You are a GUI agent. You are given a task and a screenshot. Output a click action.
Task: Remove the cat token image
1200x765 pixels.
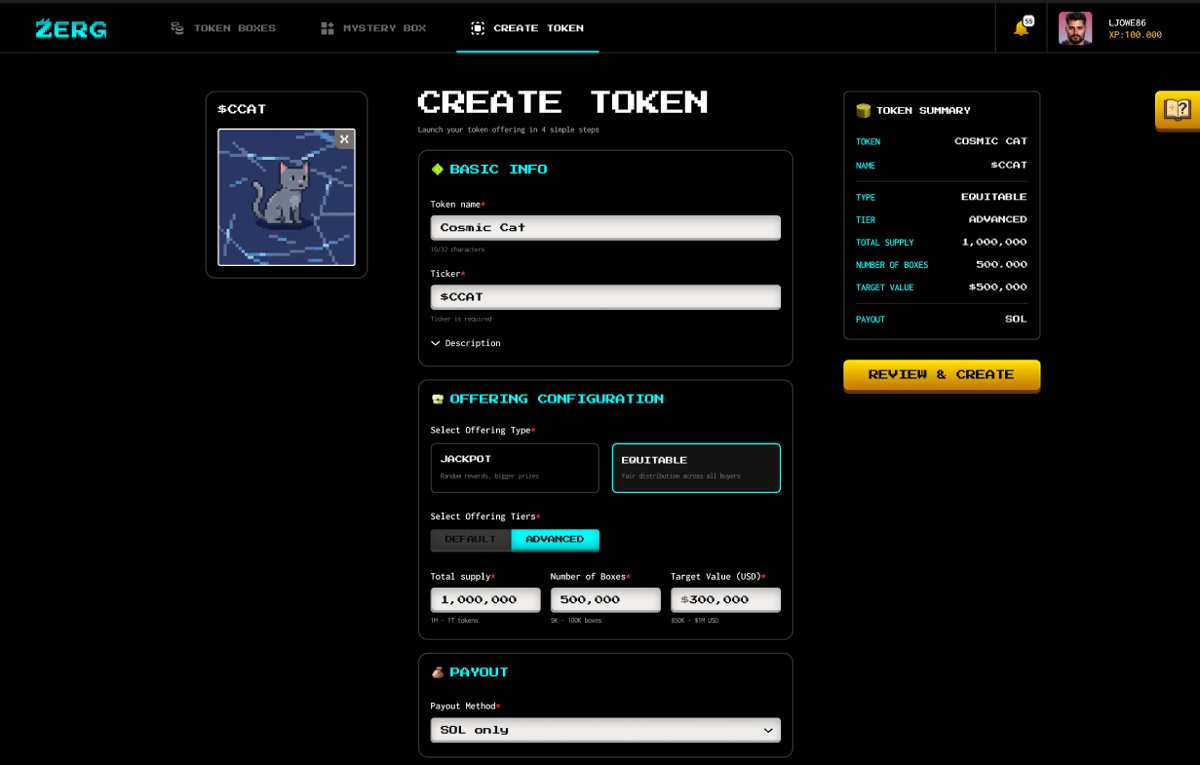coord(344,139)
